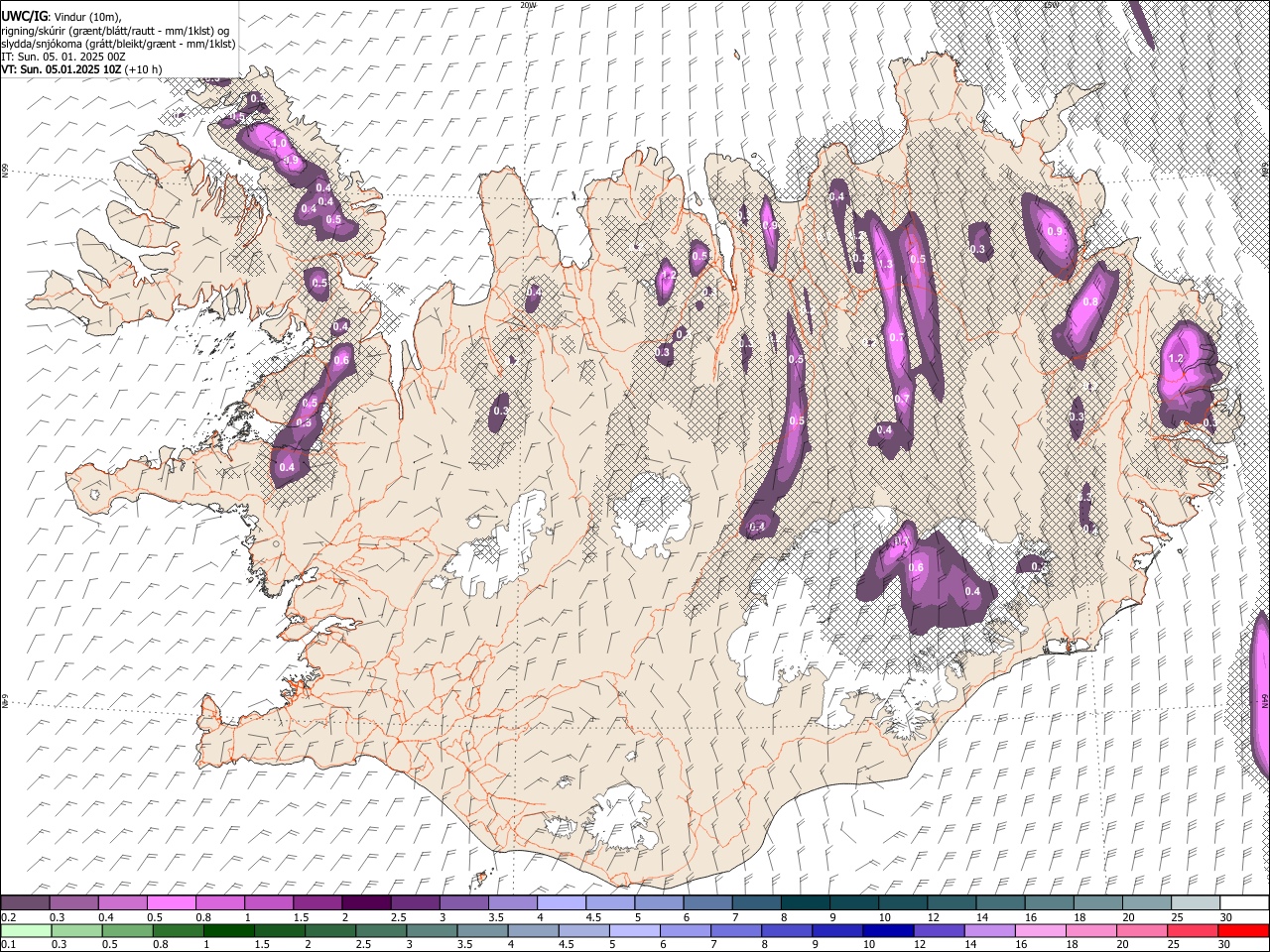The height and width of the screenshot is (952, 1270).
Task: Pick the lavender 4 swatch in snow legend
Action: (x=562, y=902)
